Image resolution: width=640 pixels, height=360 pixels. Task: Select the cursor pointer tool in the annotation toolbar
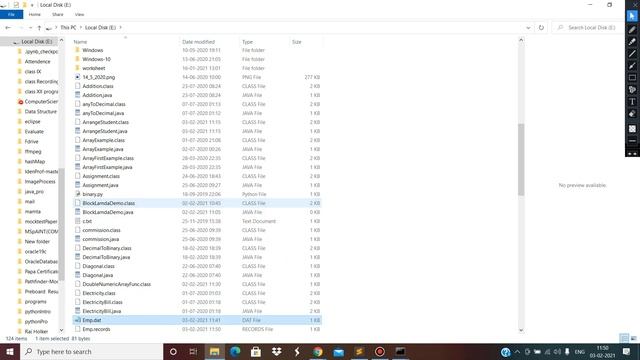tap(632, 16)
